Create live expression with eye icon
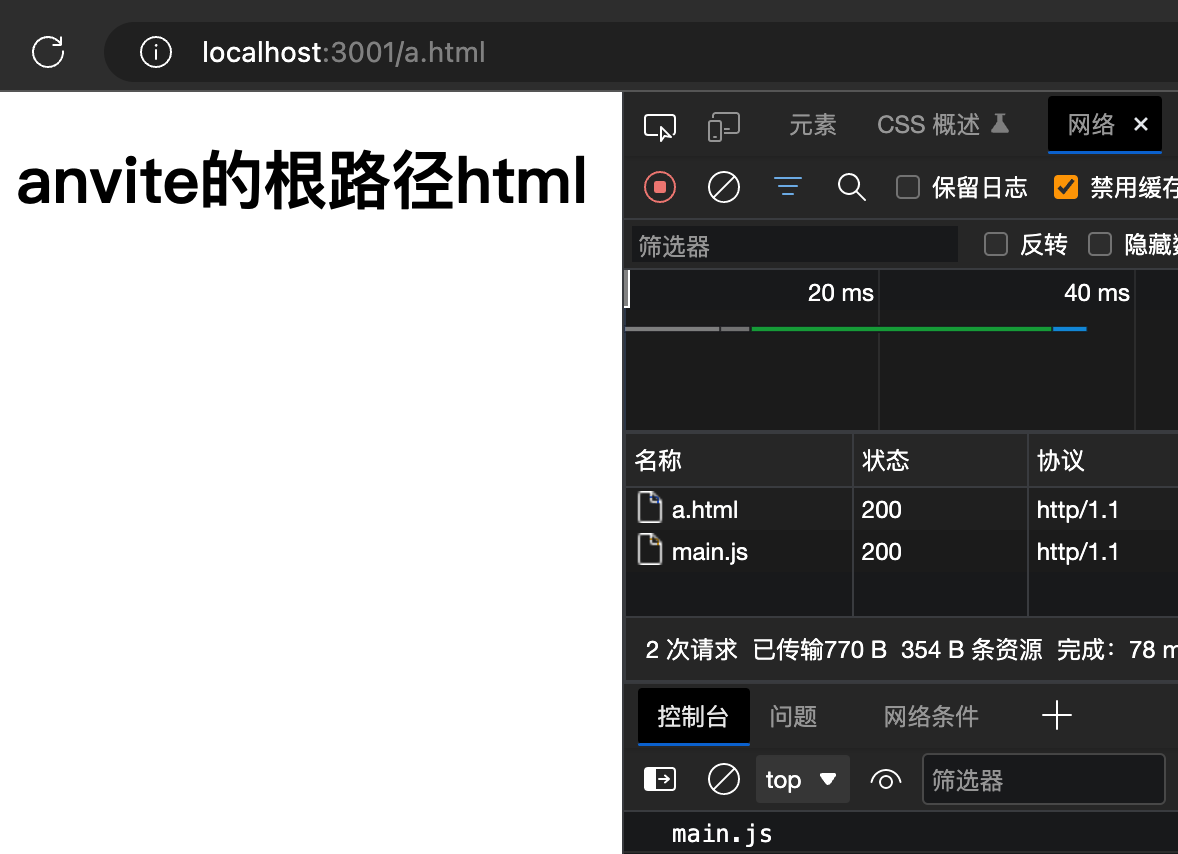Viewport: 1178px width, 854px height. (886, 780)
